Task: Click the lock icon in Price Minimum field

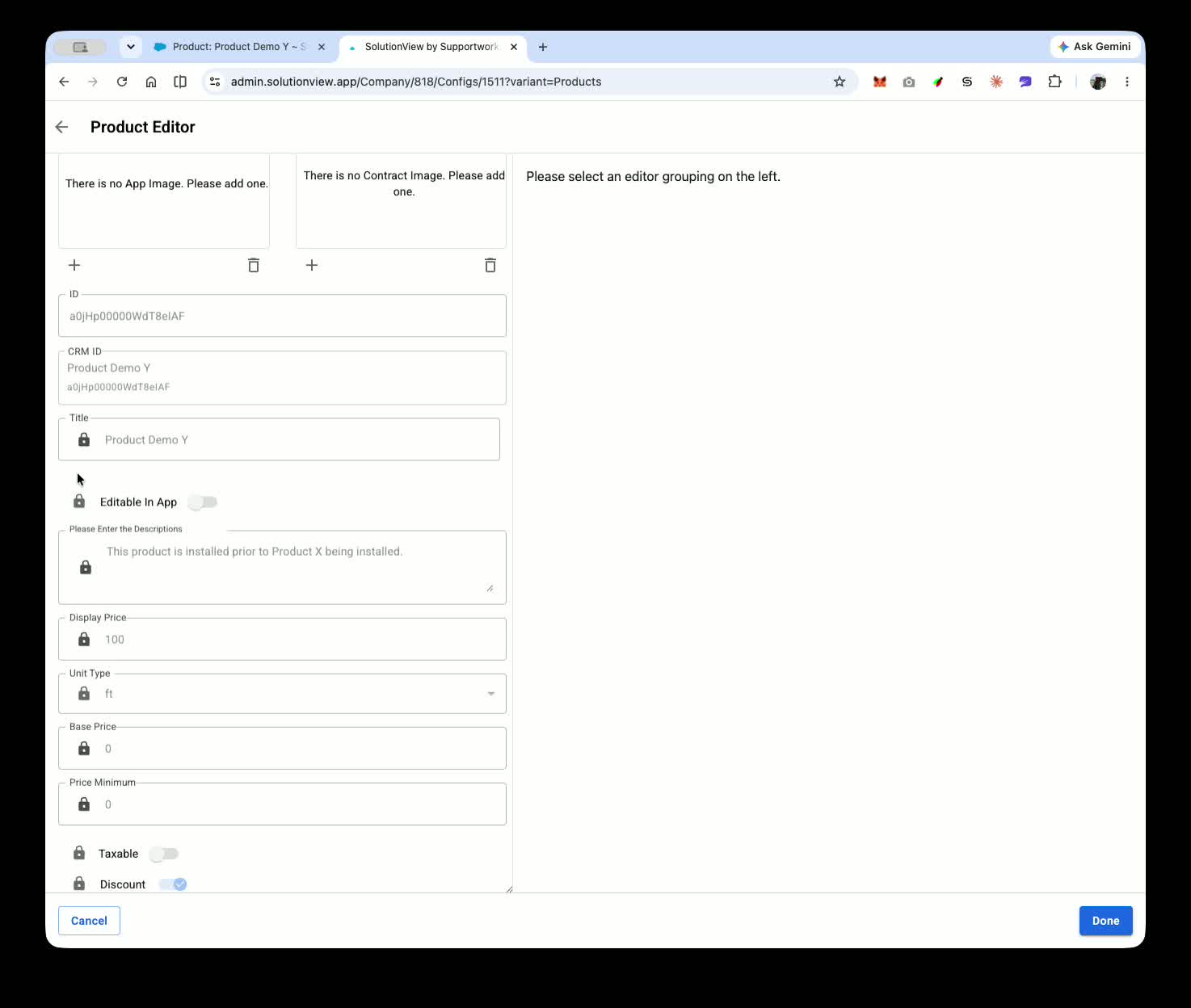Action: (84, 804)
